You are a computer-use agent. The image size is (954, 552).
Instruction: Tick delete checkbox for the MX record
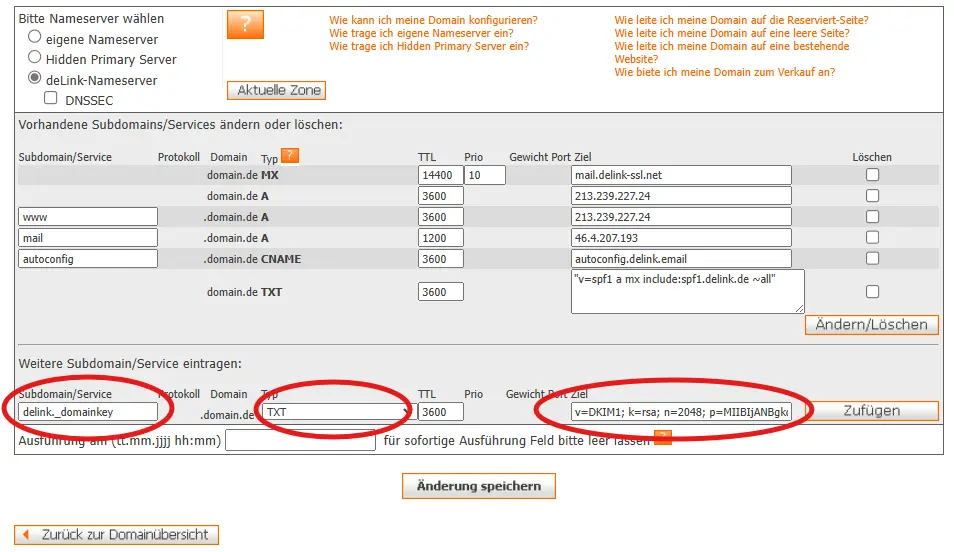click(872, 175)
